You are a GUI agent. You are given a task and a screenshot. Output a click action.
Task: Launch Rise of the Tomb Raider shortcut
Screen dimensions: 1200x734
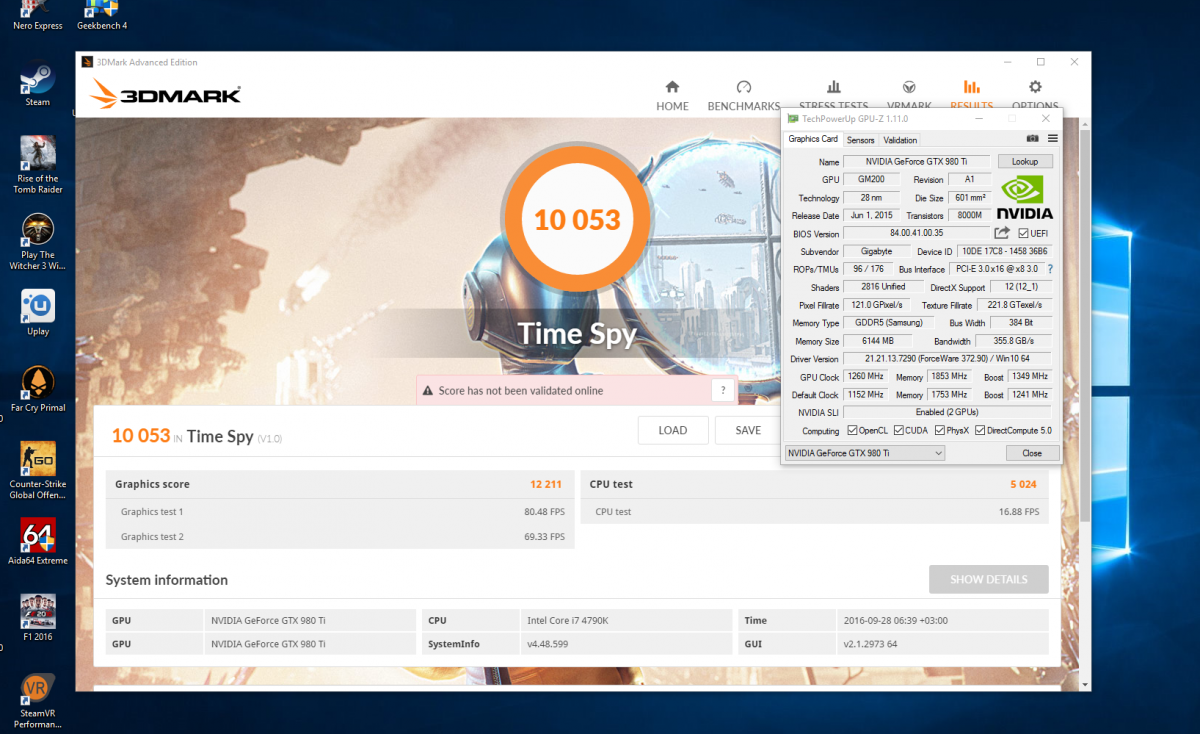38,165
